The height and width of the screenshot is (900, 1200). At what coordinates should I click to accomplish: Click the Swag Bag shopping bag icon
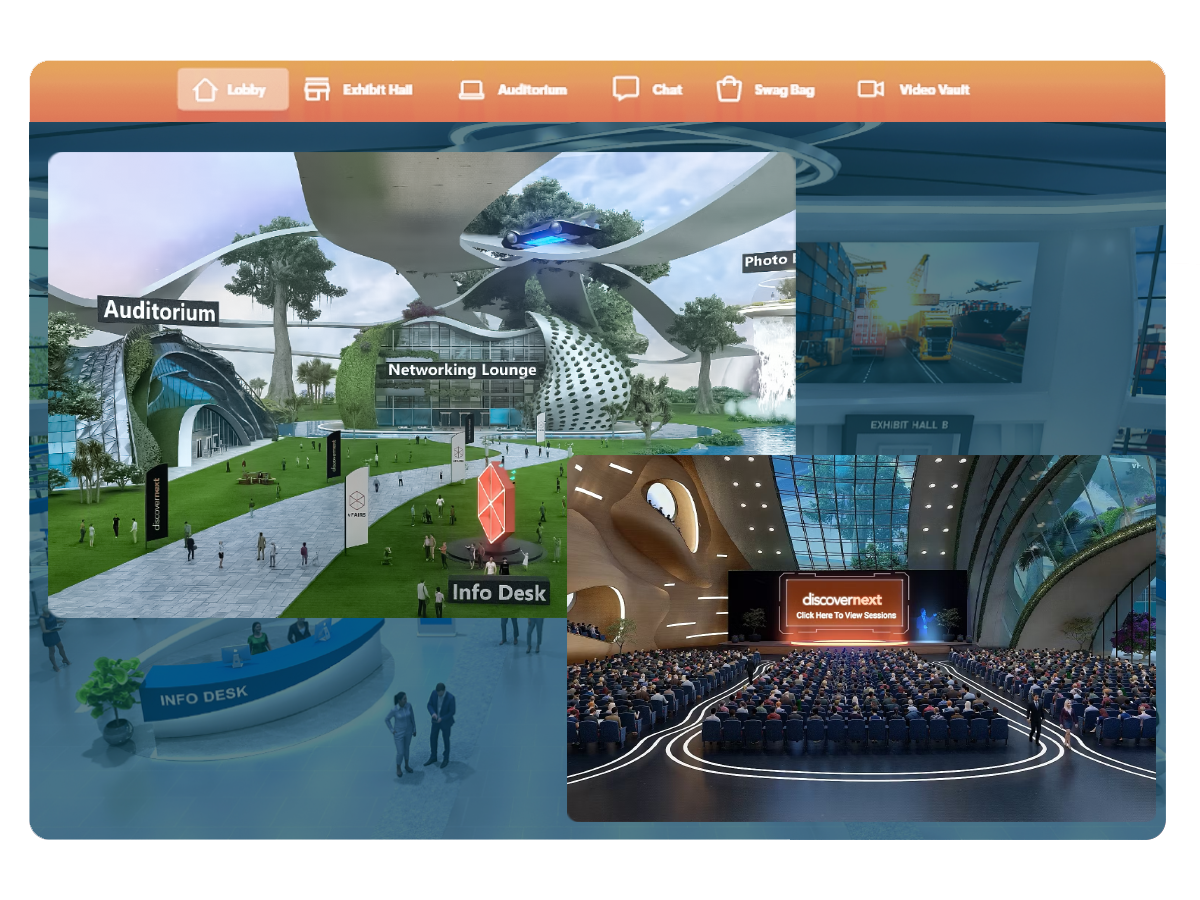pyautogui.click(x=731, y=88)
